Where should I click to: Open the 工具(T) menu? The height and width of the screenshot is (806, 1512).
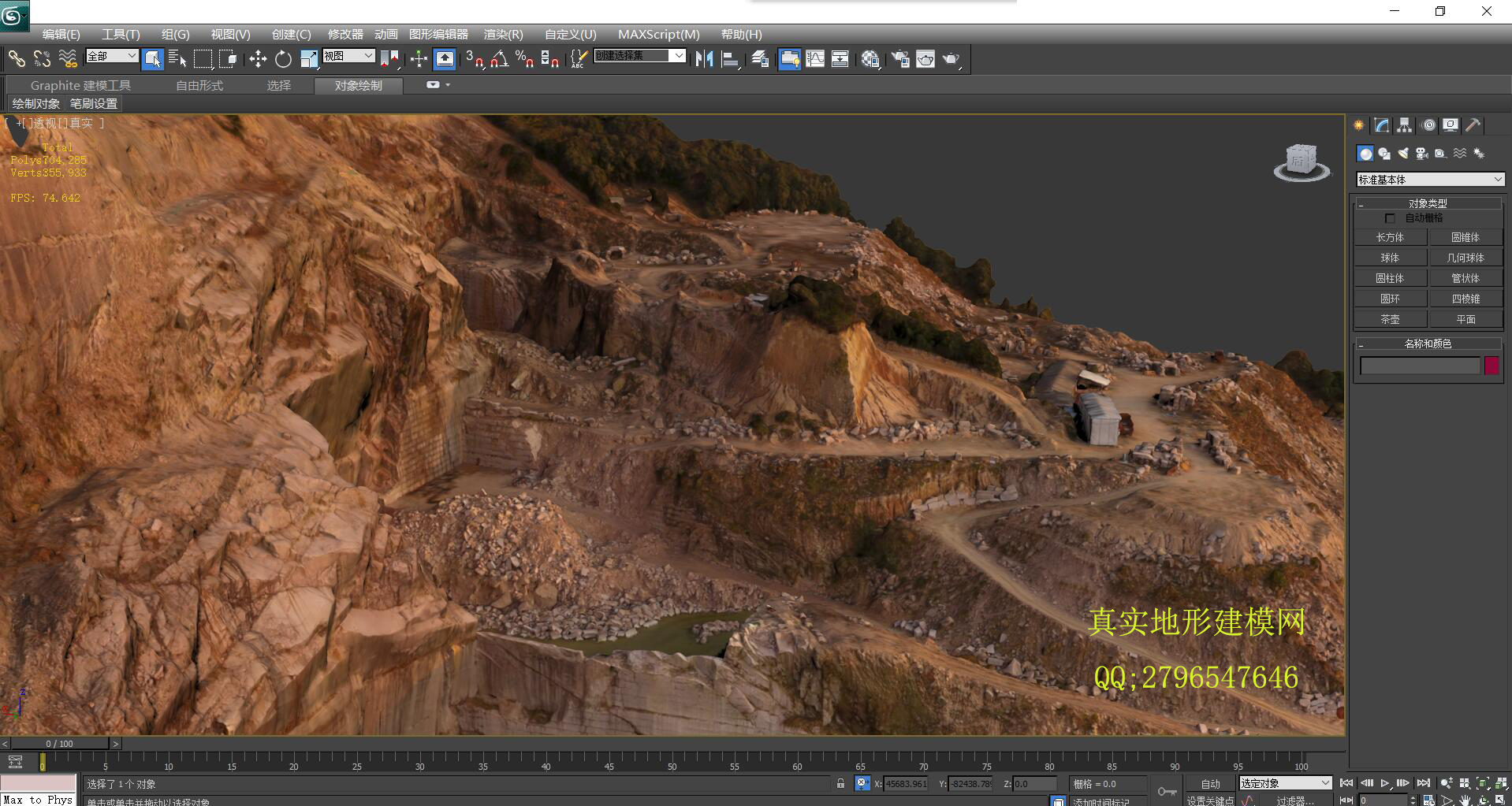point(121,34)
